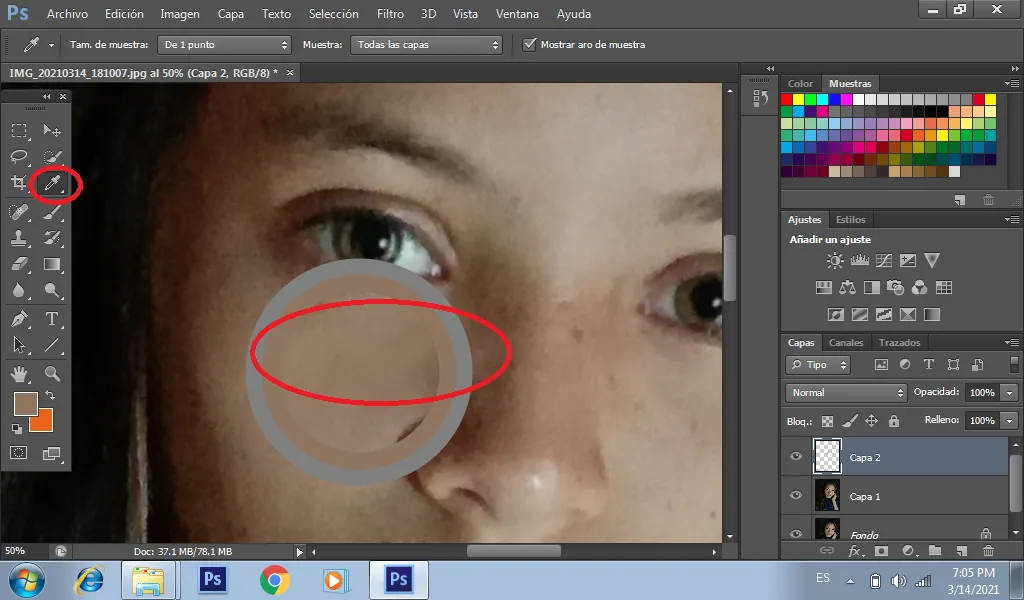This screenshot has height=600, width=1024.
Task: Select the Eraser tool
Action: tap(19, 264)
